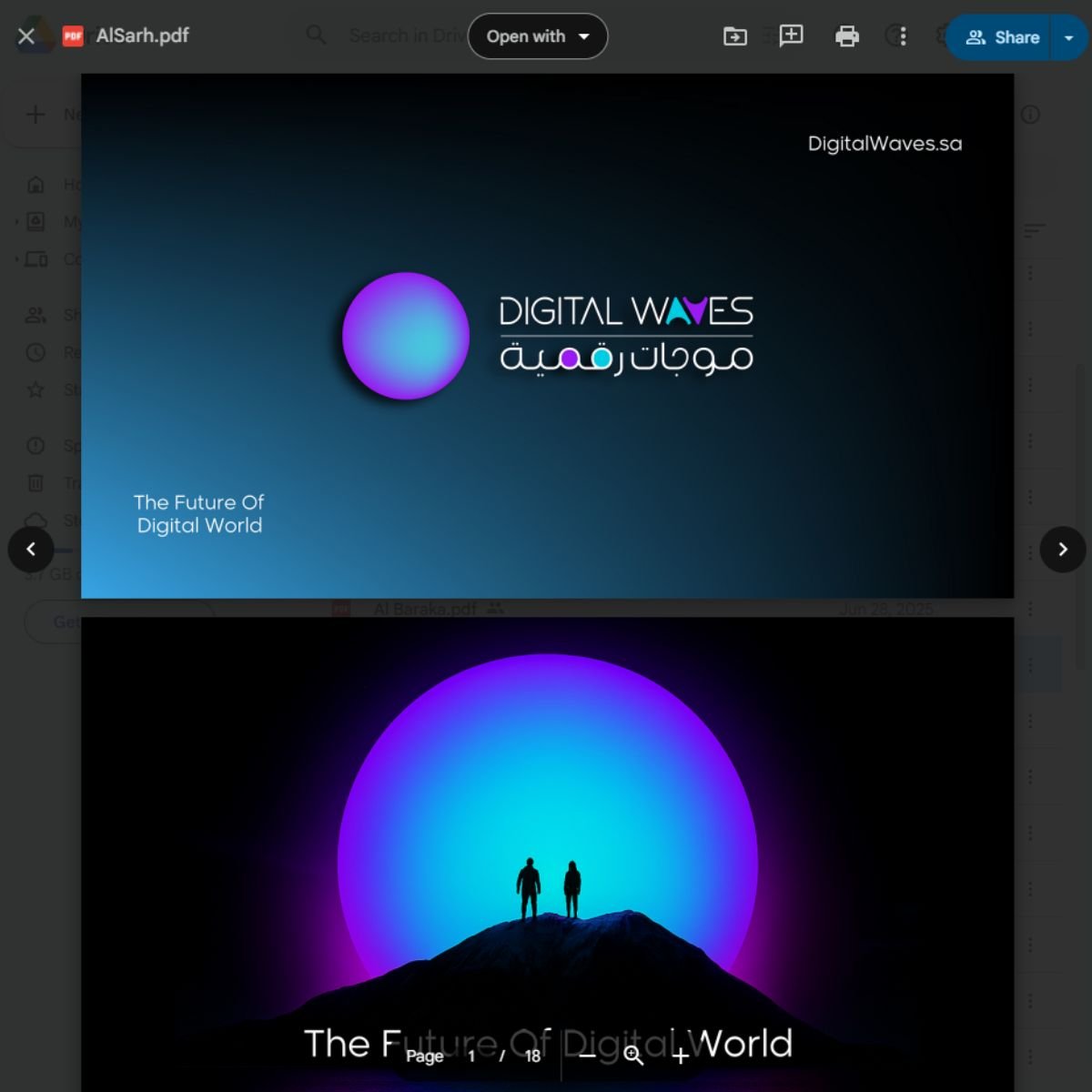
Task: Close the AlSarh.pdf preview
Action: (26, 36)
